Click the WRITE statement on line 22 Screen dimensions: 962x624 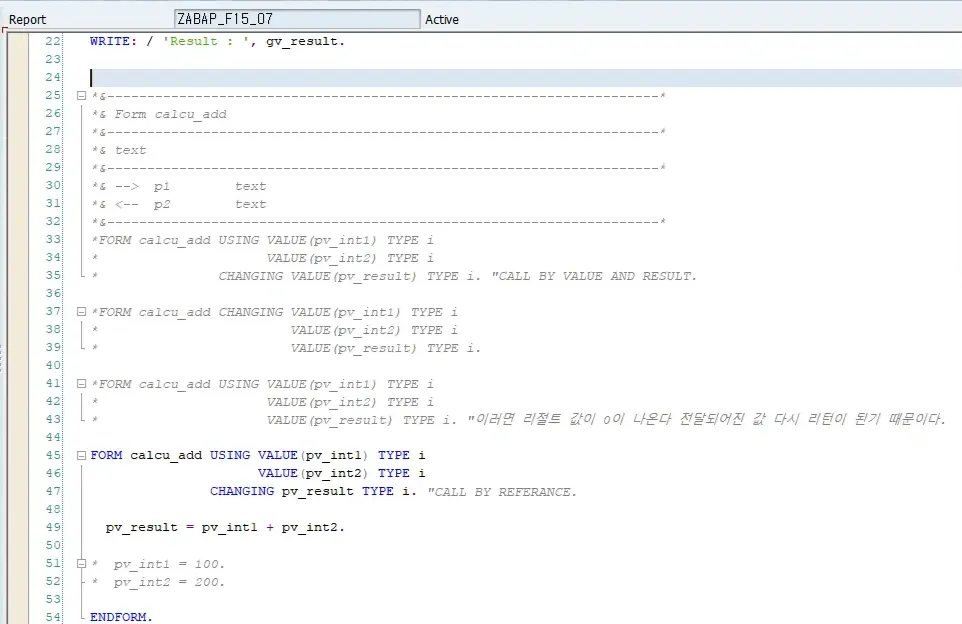click(217, 41)
